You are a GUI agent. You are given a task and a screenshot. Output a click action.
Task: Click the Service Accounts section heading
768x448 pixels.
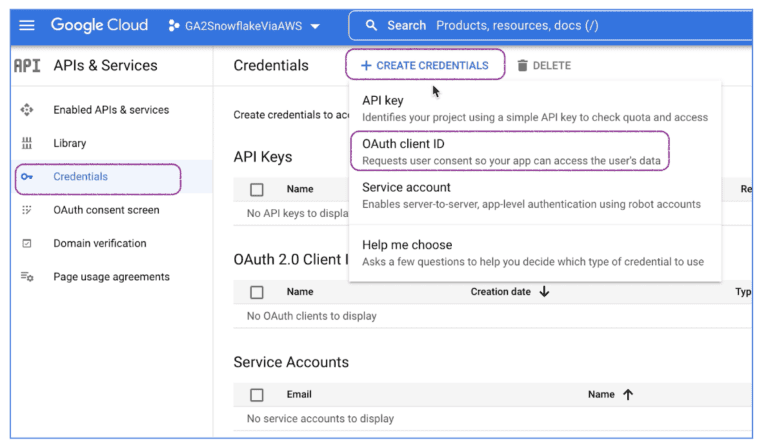[291, 362]
